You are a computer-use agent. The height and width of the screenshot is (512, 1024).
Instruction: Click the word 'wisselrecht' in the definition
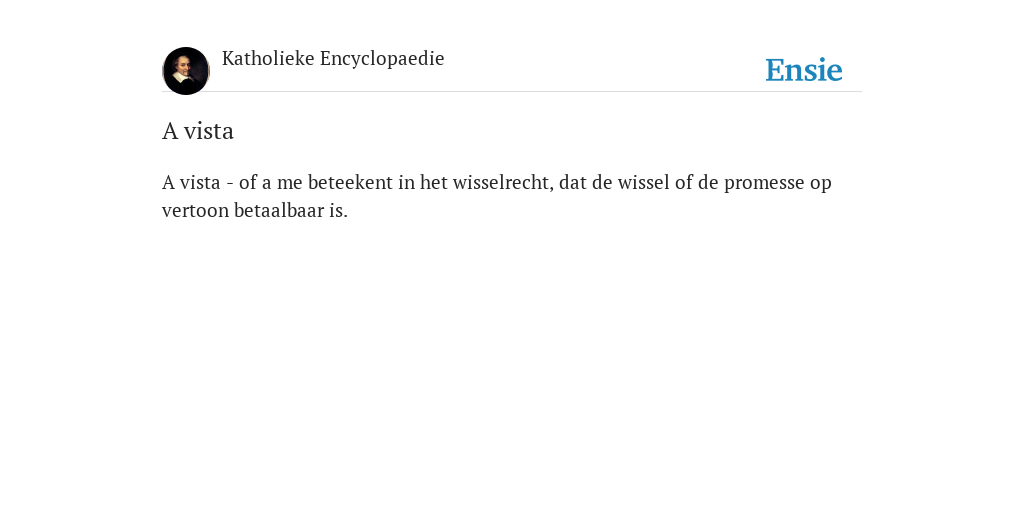(x=504, y=182)
